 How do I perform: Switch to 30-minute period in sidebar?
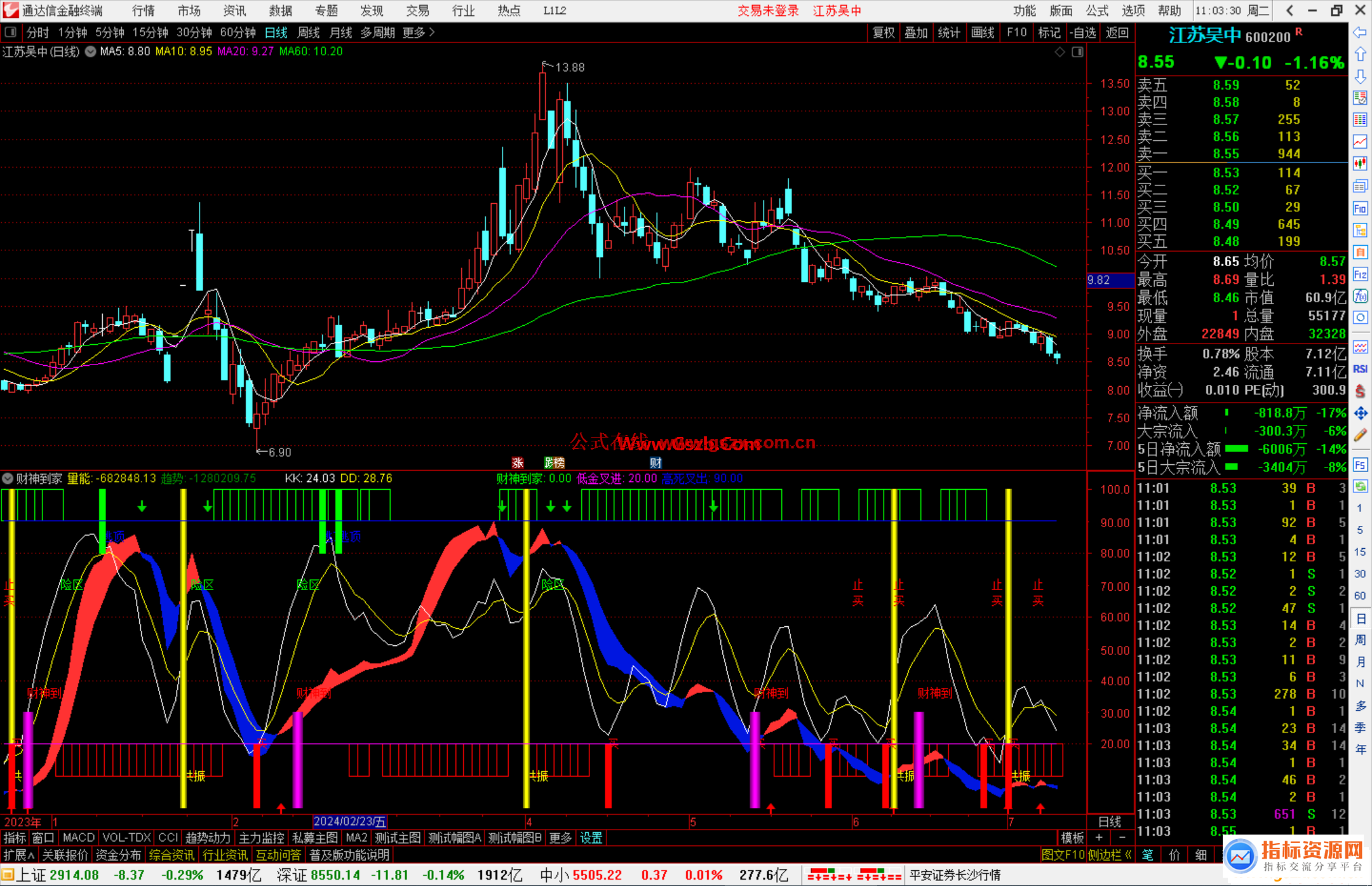(x=1359, y=574)
